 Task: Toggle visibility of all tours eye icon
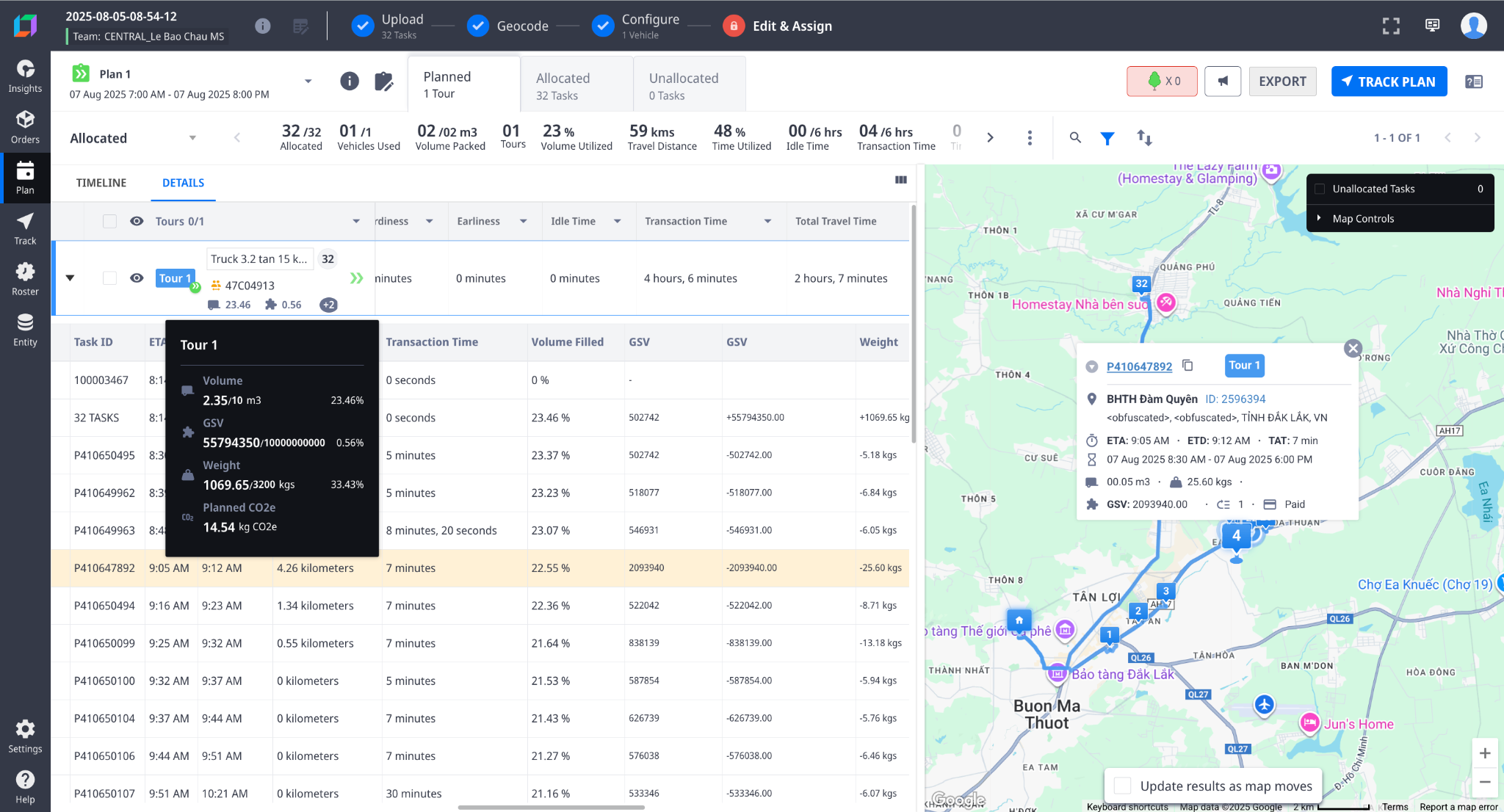coord(137,221)
